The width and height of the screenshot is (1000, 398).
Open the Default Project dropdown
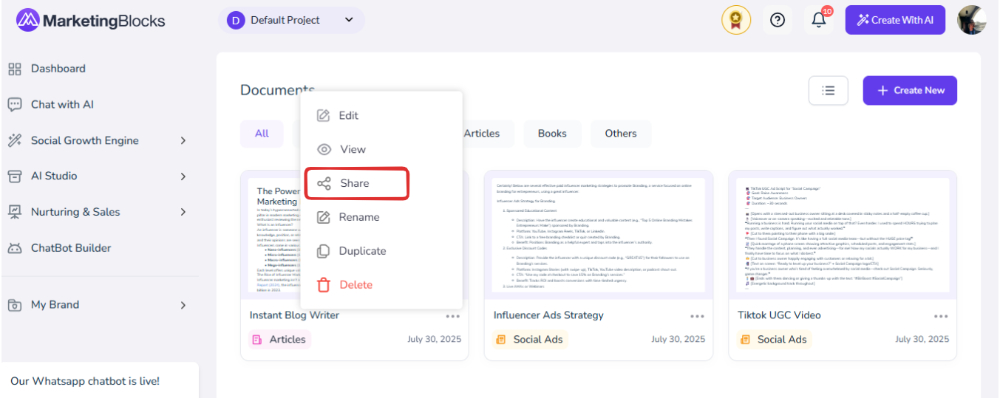click(291, 20)
